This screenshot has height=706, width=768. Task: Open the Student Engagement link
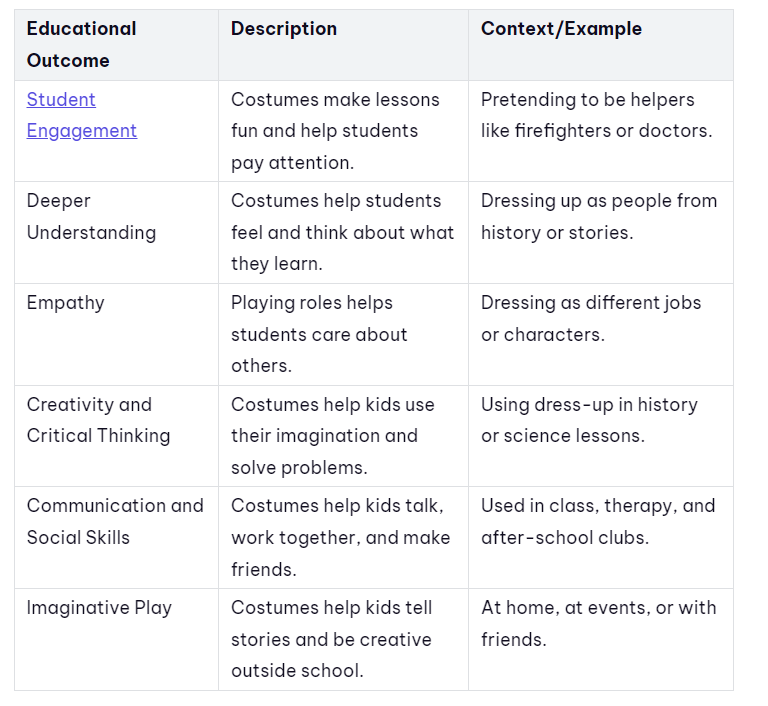[82, 115]
